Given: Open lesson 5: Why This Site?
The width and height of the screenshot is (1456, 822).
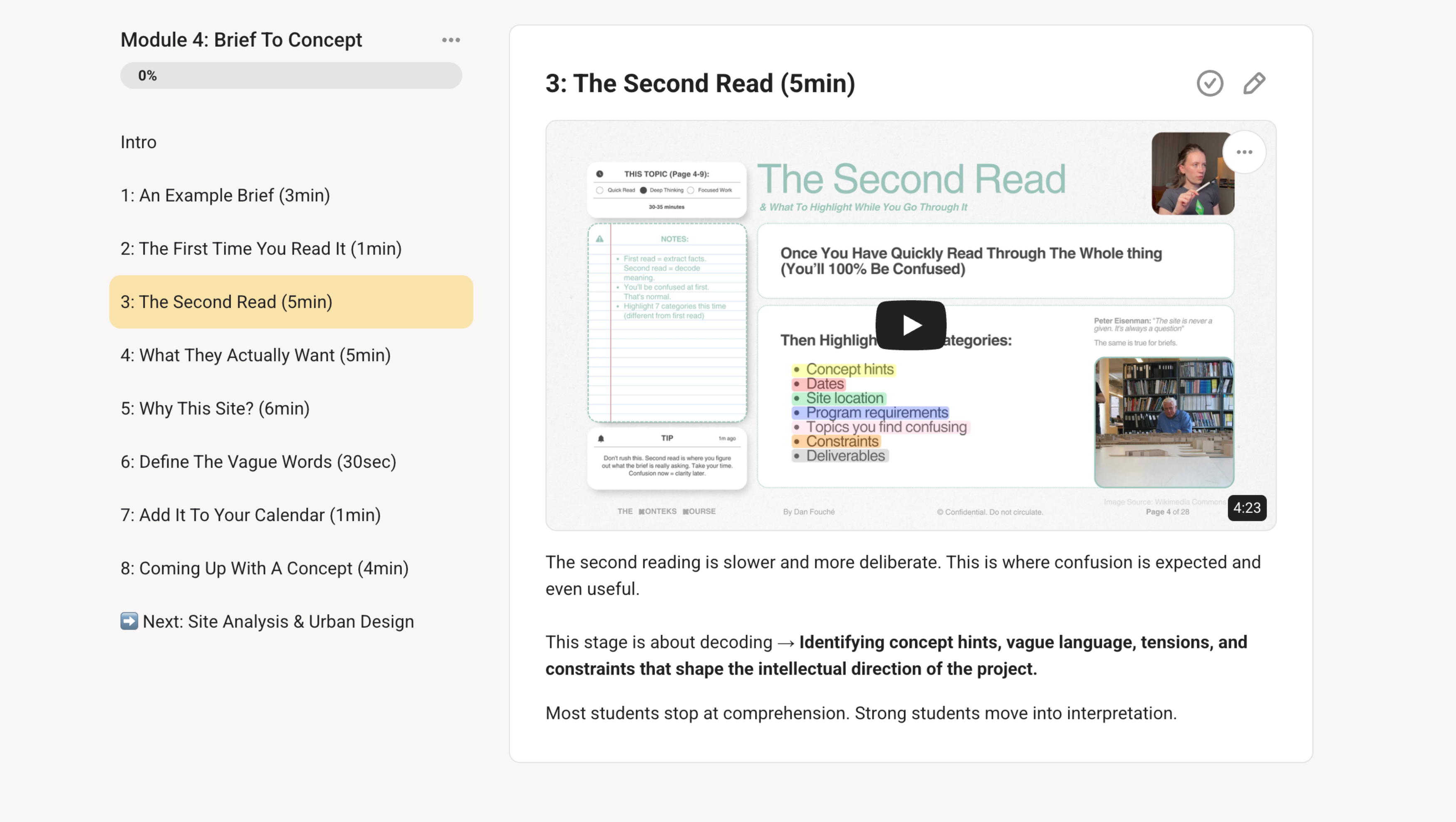Looking at the screenshot, I should (215, 408).
